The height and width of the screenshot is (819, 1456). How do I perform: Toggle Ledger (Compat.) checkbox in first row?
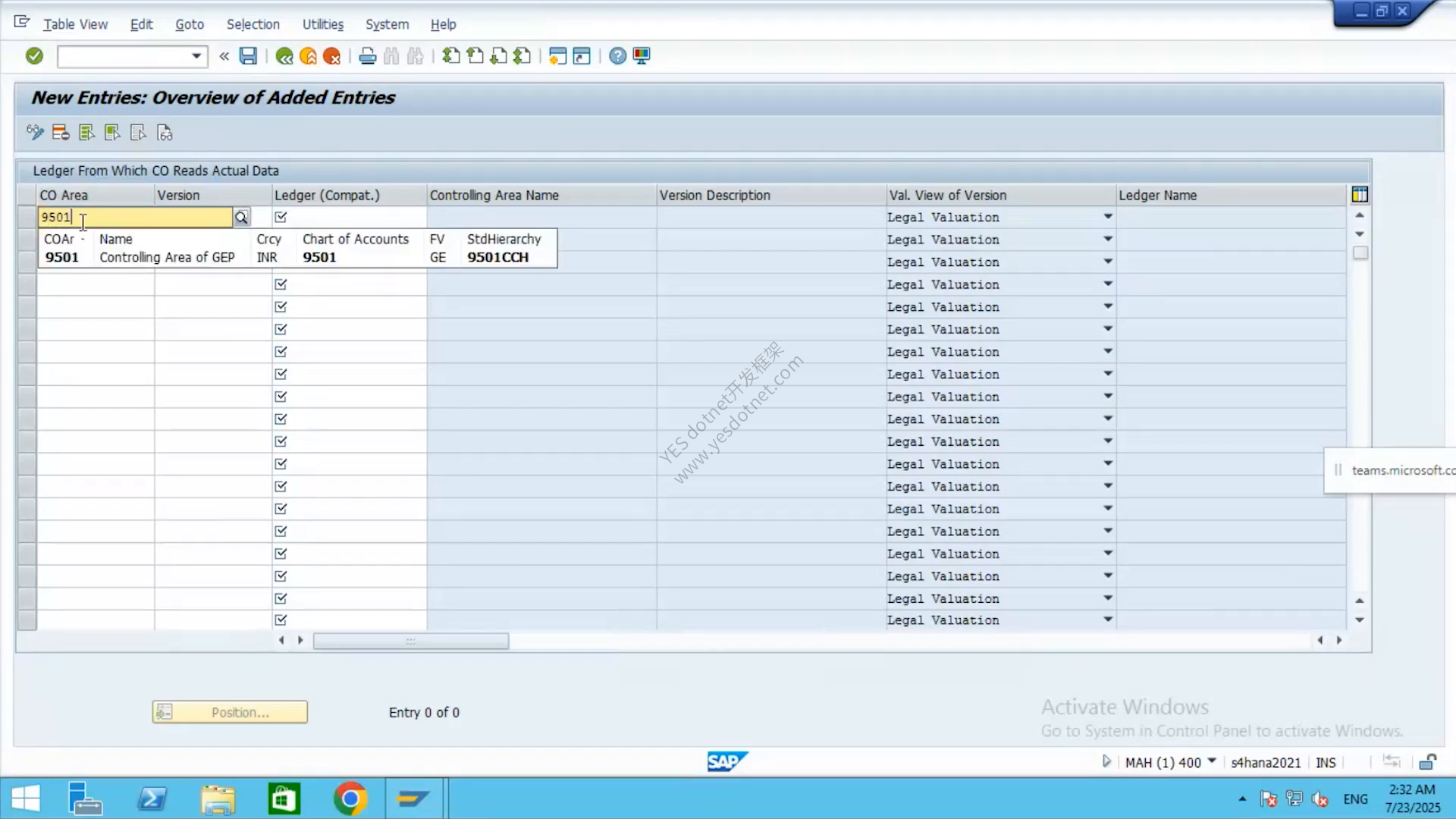281,217
